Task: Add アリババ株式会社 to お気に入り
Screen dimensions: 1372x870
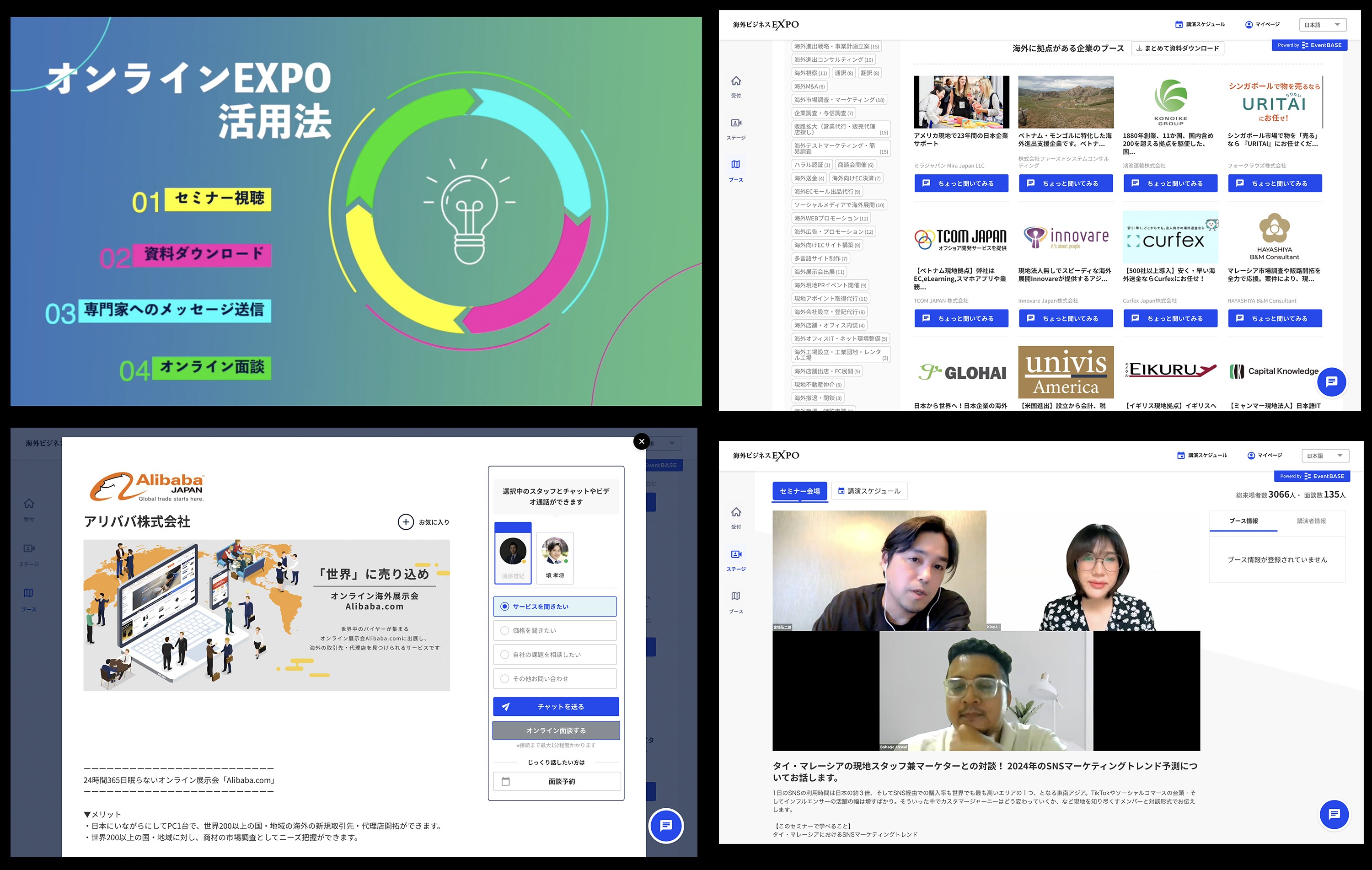Action: (x=423, y=522)
